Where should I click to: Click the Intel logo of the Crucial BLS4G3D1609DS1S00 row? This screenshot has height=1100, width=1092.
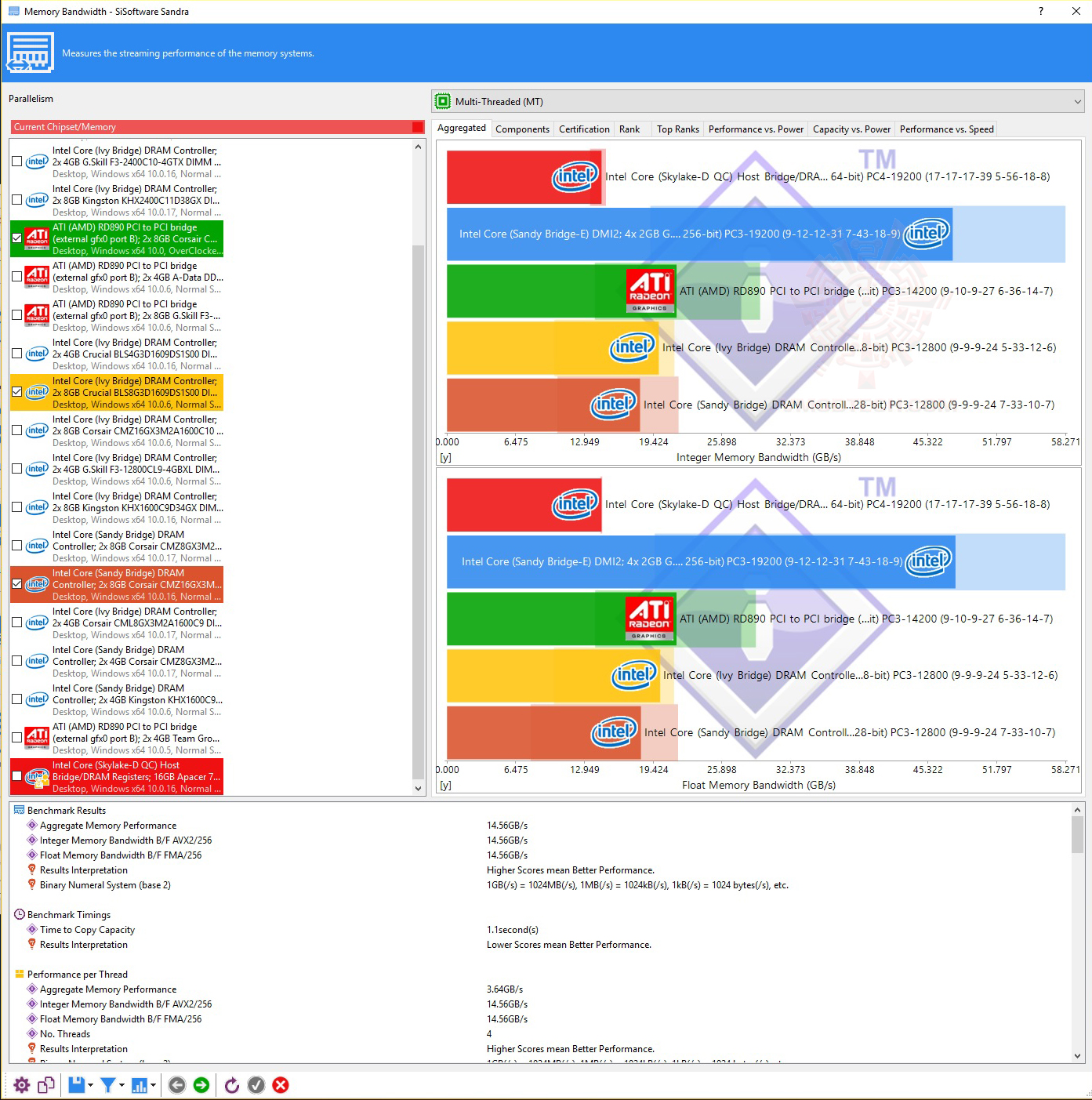[x=37, y=354]
